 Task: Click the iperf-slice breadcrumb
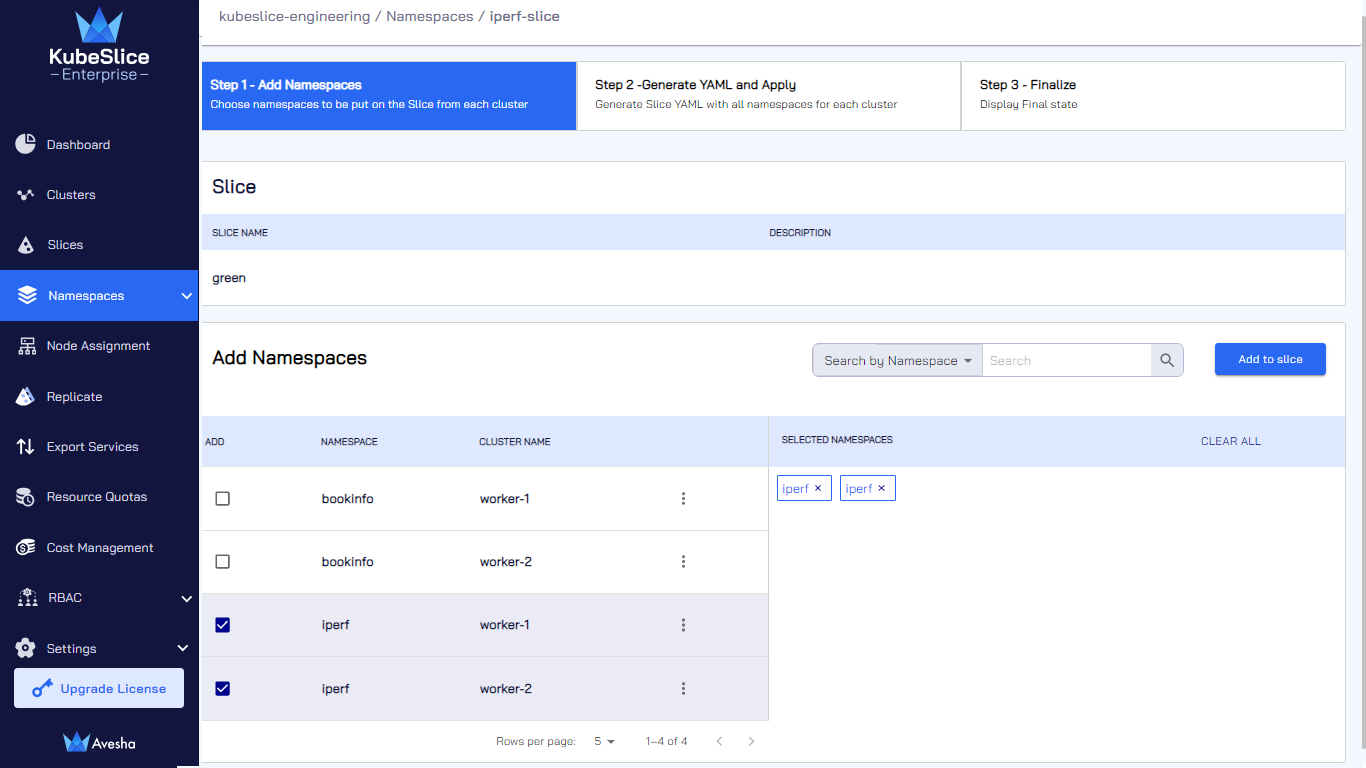click(x=525, y=17)
